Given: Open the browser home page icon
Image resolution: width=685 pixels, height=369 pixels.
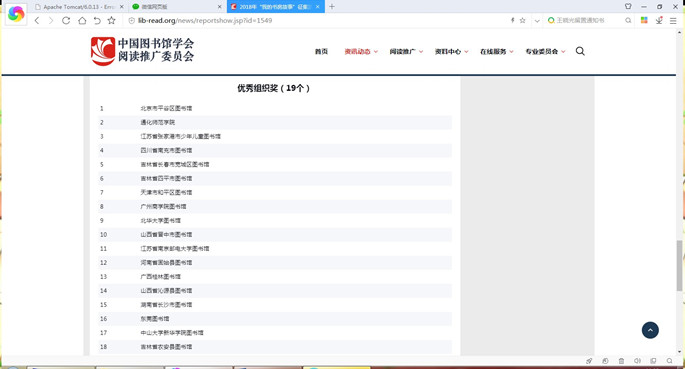Looking at the screenshot, I should click(x=82, y=21).
